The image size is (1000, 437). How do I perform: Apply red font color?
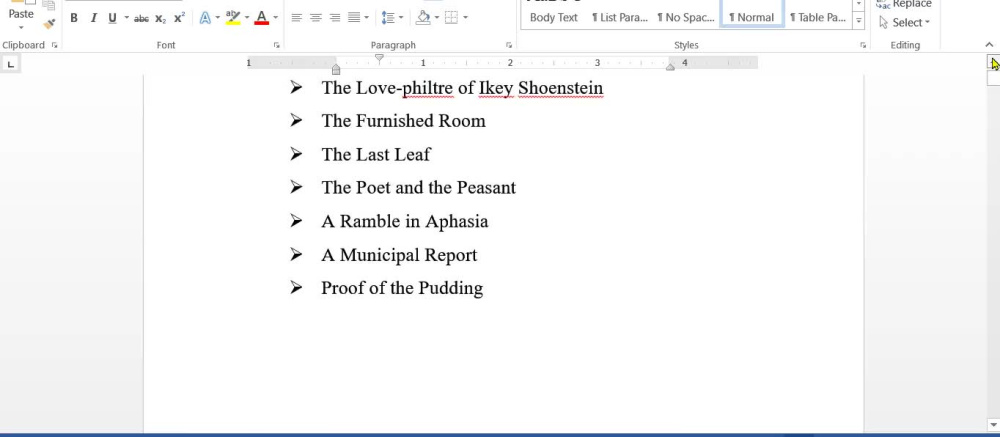click(261, 18)
